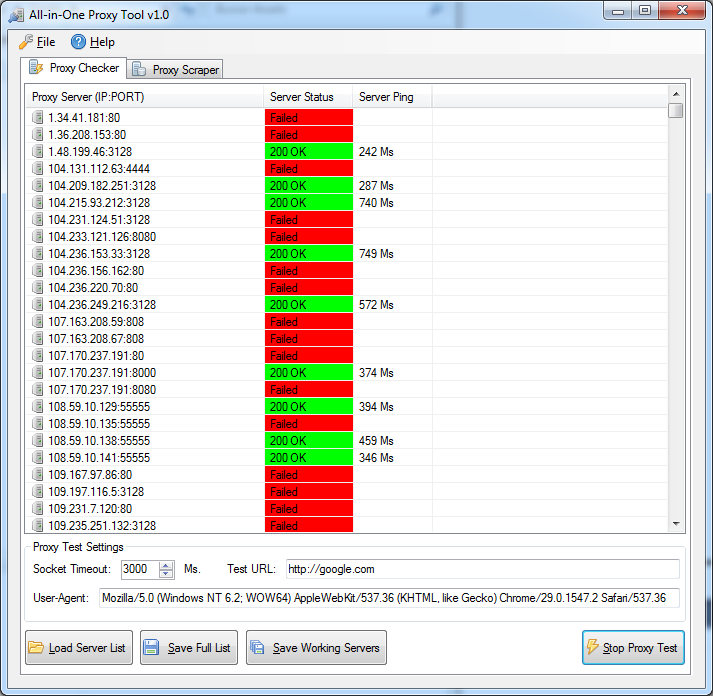Select the Proxy Checker tab
The width and height of the screenshot is (713, 696).
click(74, 68)
